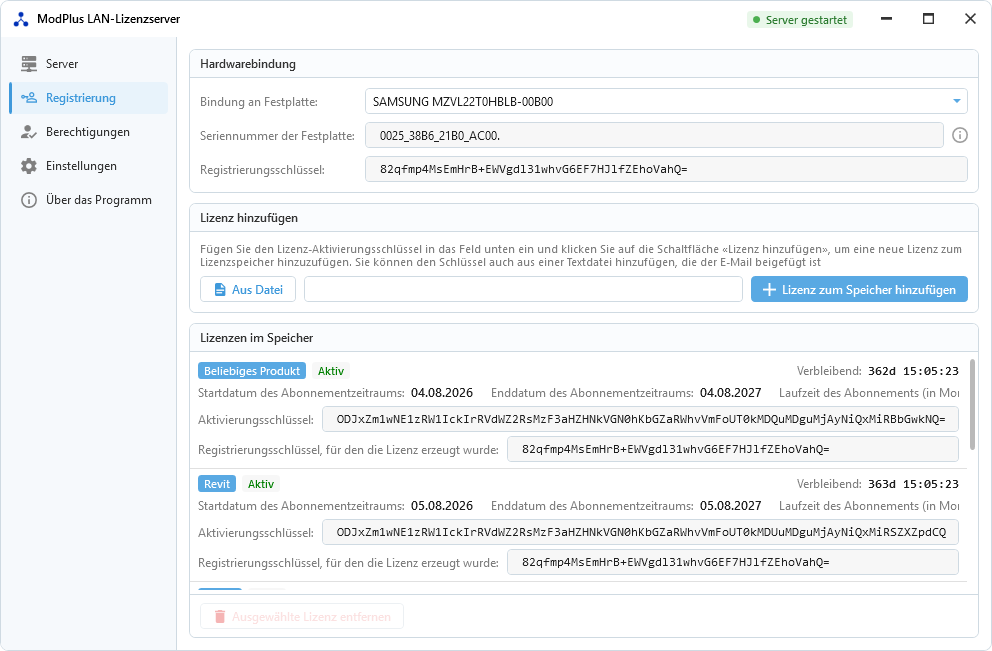Click the green Server gestartet status dot

756,20
